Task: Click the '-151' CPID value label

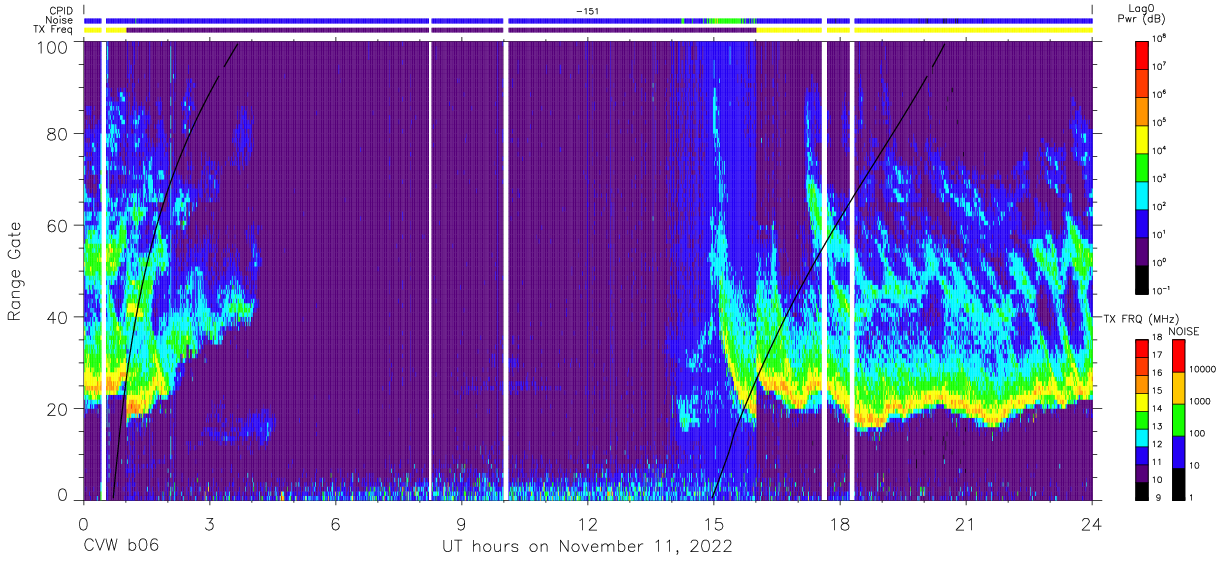Action: point(587,10)
